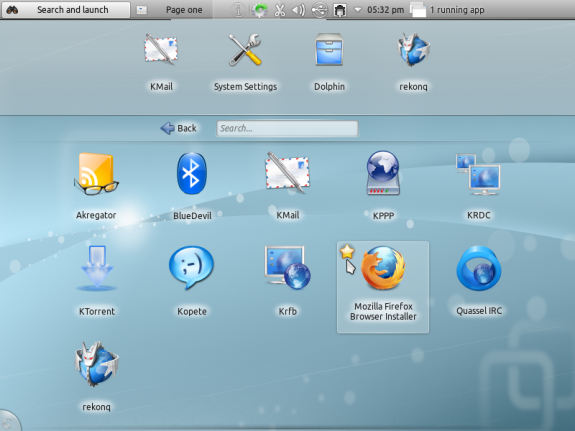Open Dolphin file manager

[329, 62]
